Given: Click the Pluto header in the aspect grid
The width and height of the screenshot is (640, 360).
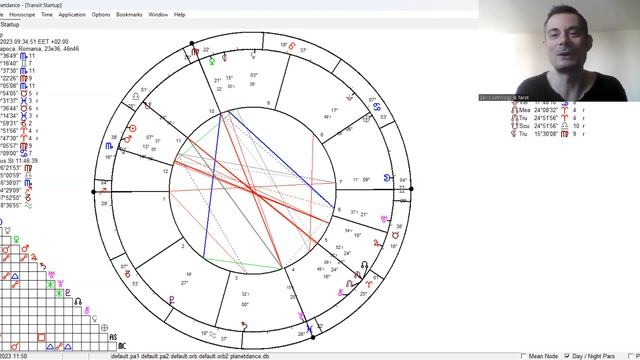Looking at the screenshot, I should (x=68, y=292).
